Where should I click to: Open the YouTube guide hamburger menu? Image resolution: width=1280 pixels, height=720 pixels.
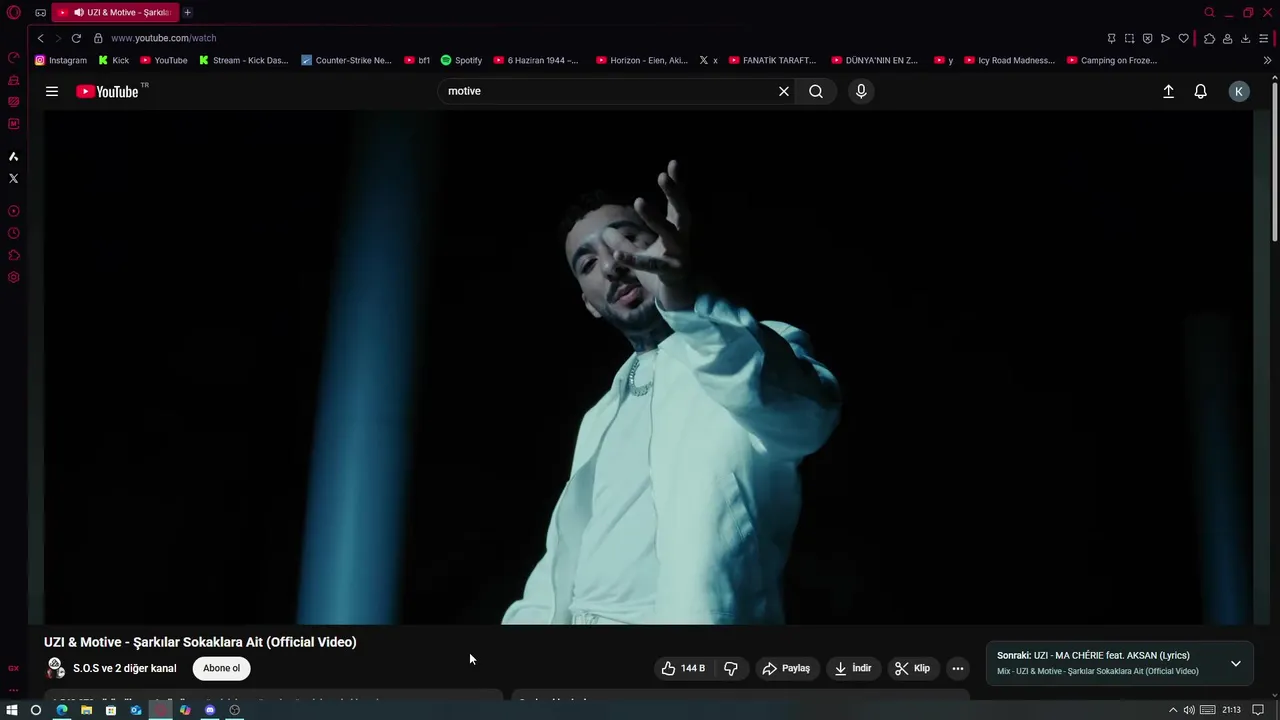click(x=52, y=91)
